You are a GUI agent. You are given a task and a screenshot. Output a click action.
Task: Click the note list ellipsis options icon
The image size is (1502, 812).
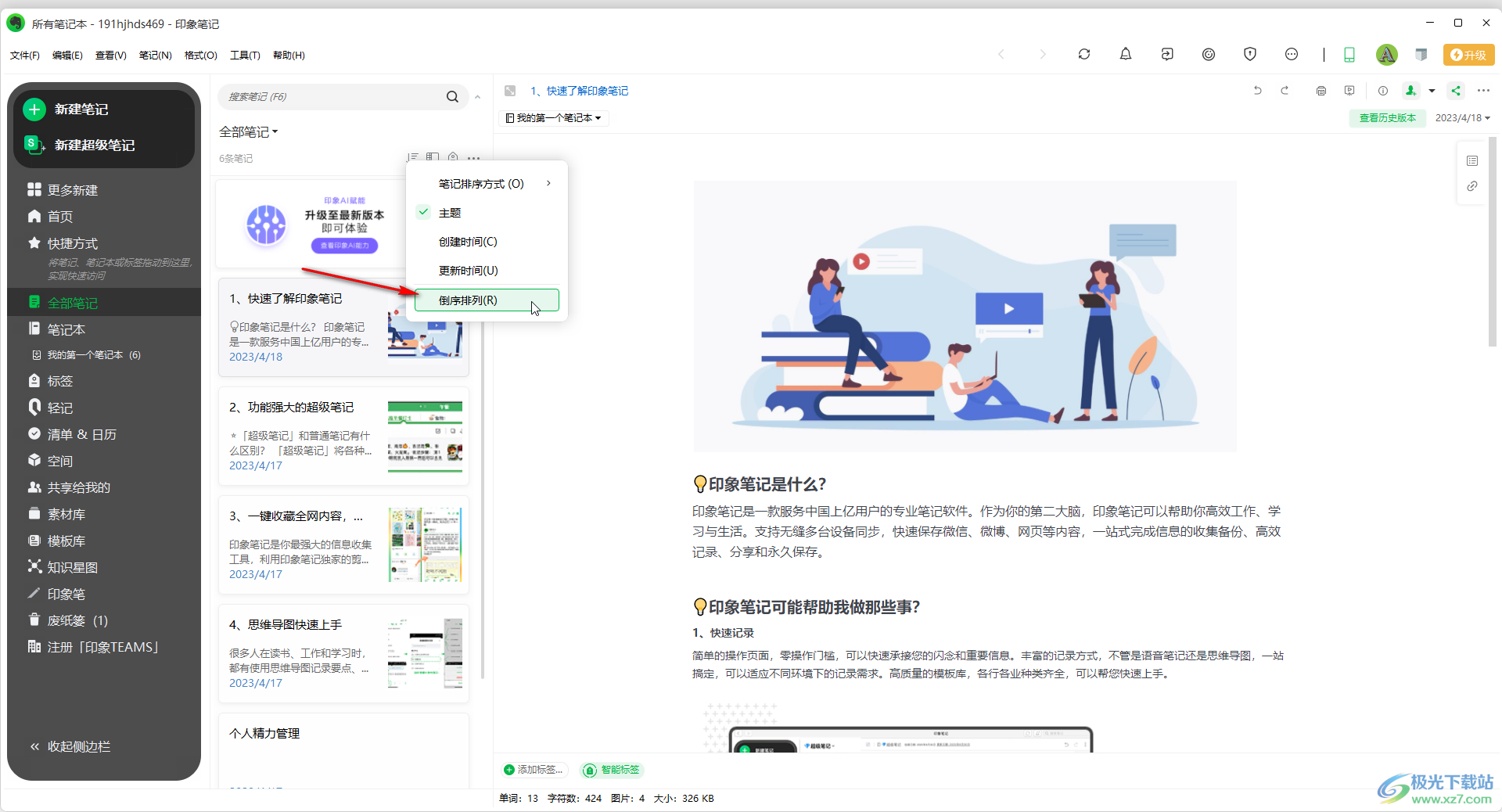(473, 158)
